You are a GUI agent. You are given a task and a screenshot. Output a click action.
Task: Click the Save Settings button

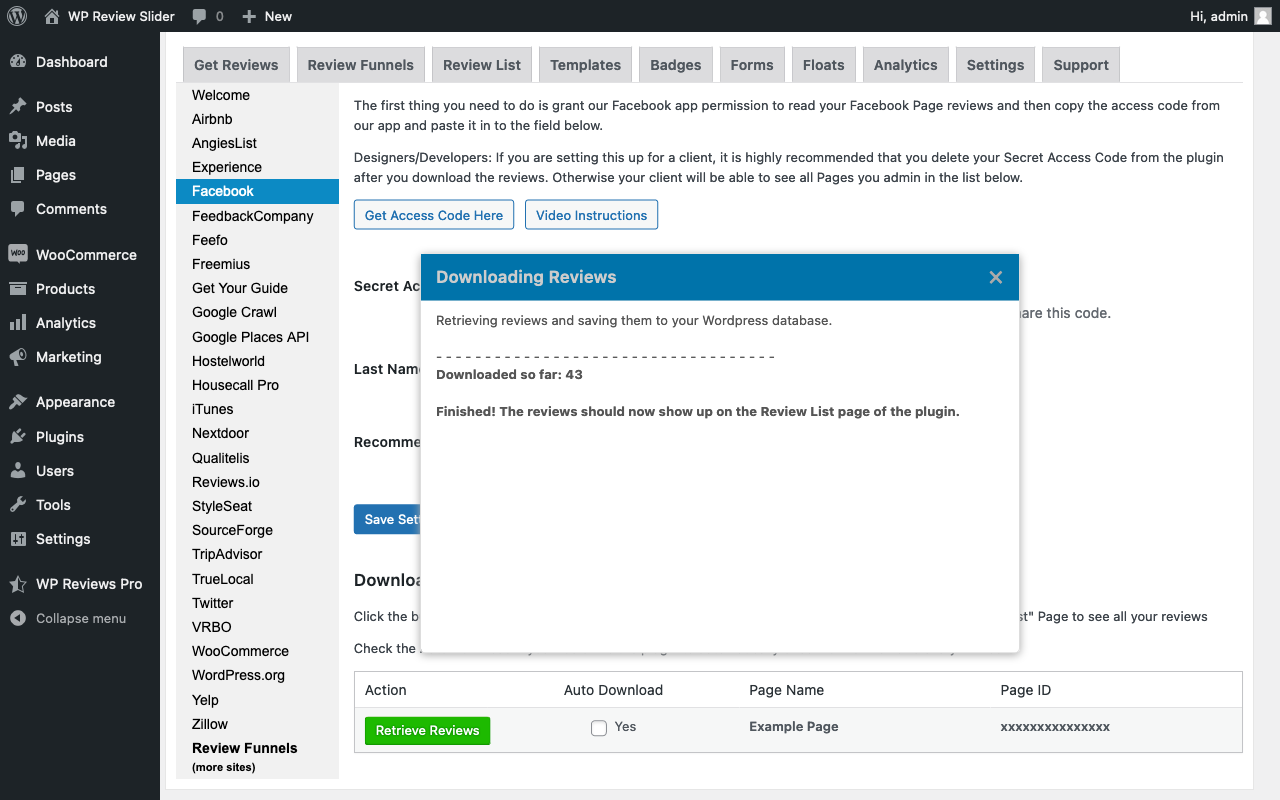tap(388, 519)
